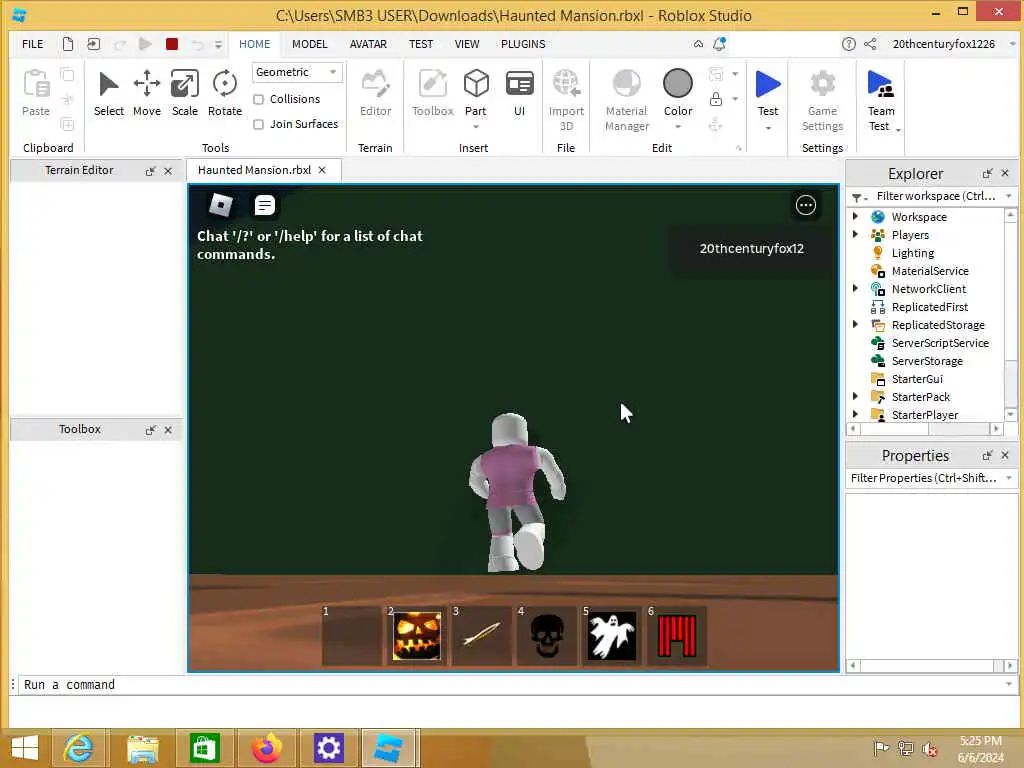1024x768 pixels.
Task: Expand the Players node in Explorer
Action: (856, 234)
